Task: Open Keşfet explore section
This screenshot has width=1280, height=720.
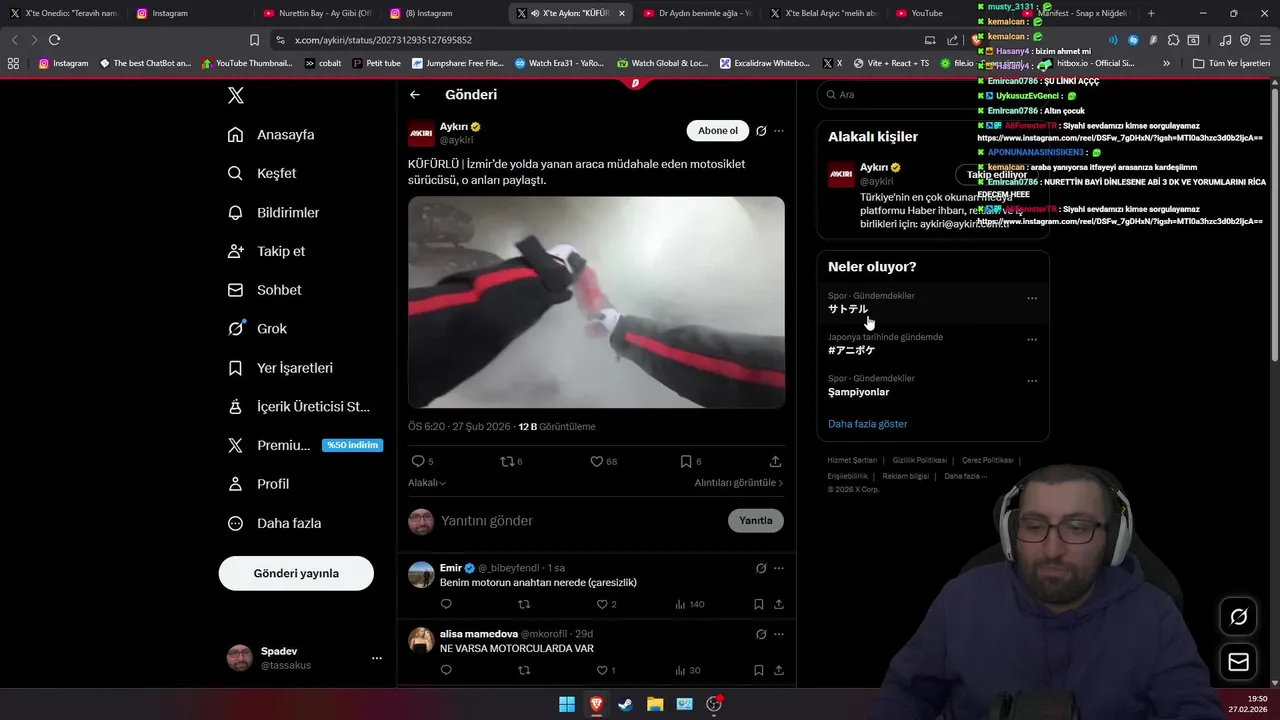Action: click(x=262, y=173)
